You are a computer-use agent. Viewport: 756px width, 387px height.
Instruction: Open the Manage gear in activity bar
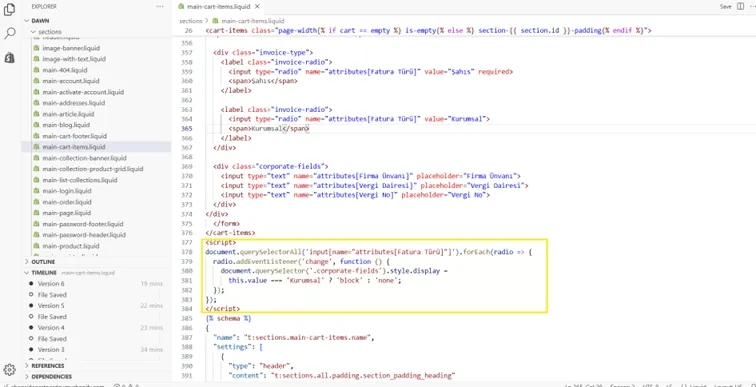coord(9,370)
